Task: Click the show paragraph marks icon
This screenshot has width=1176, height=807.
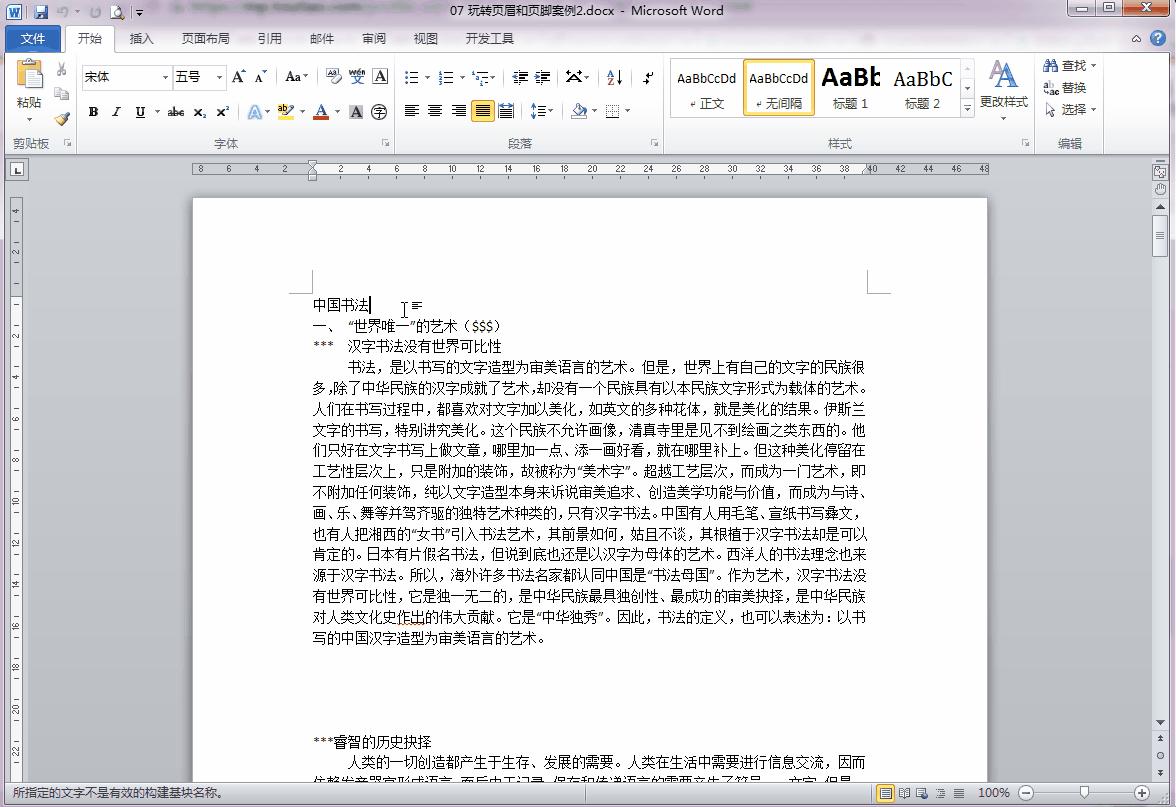Action: (x=649, y=77)
